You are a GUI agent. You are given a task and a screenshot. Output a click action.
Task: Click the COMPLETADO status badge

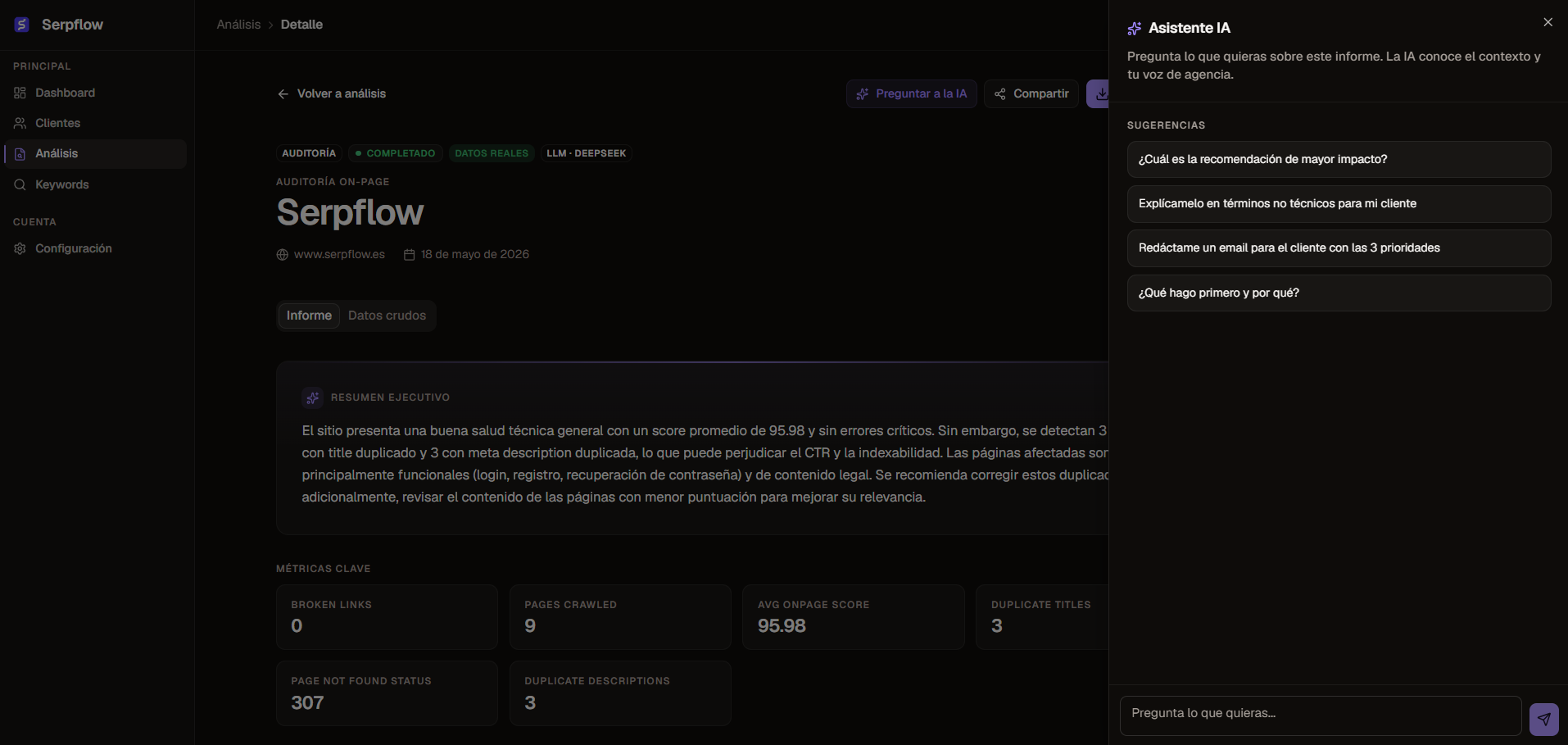396,153
